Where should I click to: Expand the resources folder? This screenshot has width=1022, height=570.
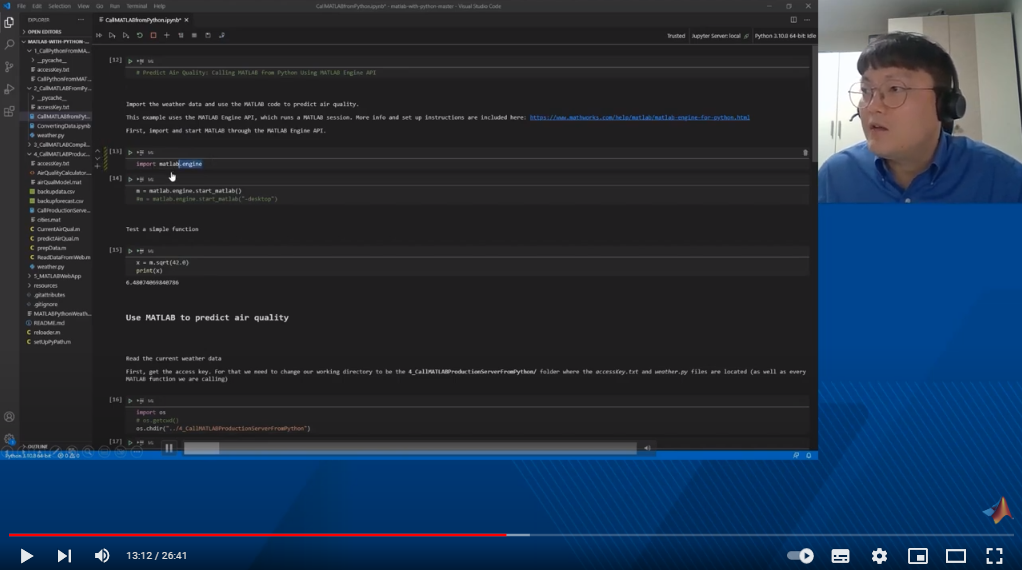click(42, 285)
